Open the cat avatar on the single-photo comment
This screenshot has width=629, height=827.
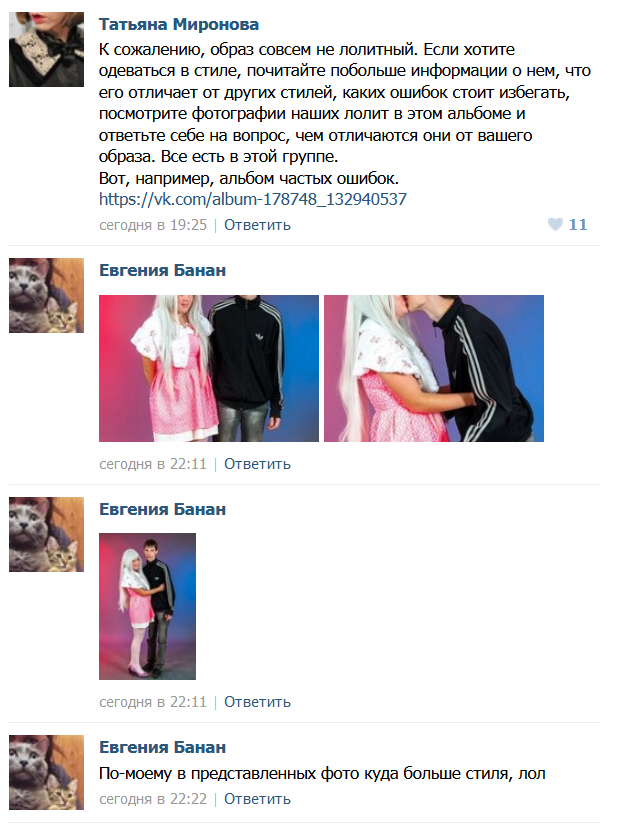click(46, 534)
